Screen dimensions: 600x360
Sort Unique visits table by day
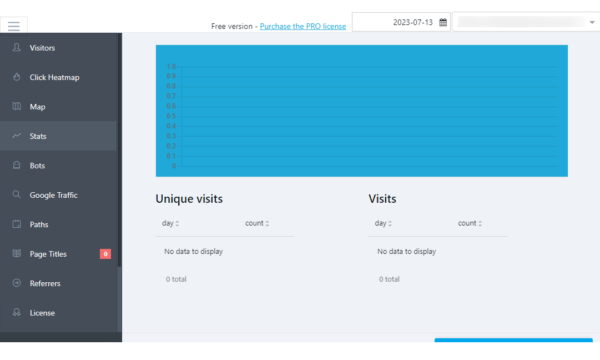(170, 223)
